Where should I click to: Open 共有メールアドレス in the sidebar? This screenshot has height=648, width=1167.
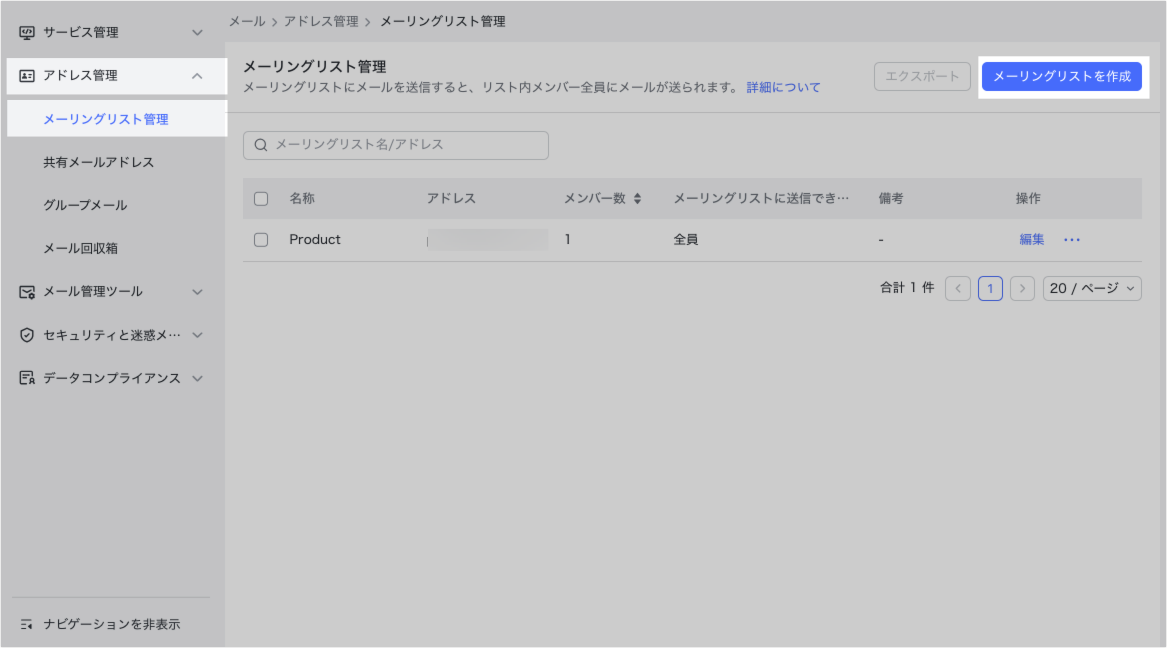pos(98,162)
